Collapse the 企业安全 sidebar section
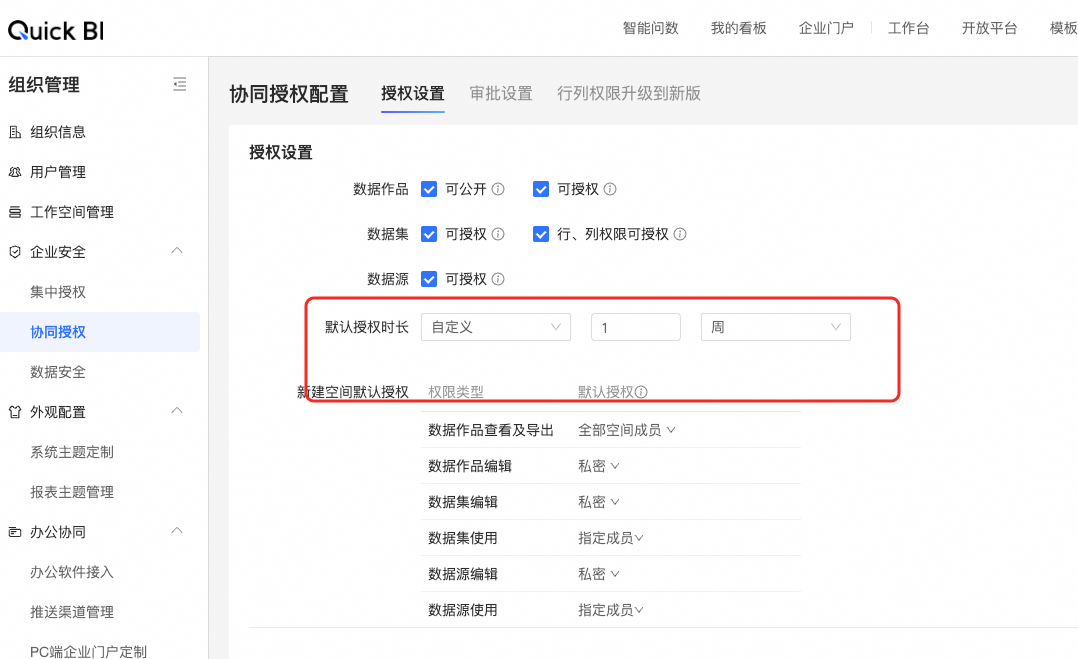Image resolution: width=1078 pixels, height=659 pixels. (177, 251)
